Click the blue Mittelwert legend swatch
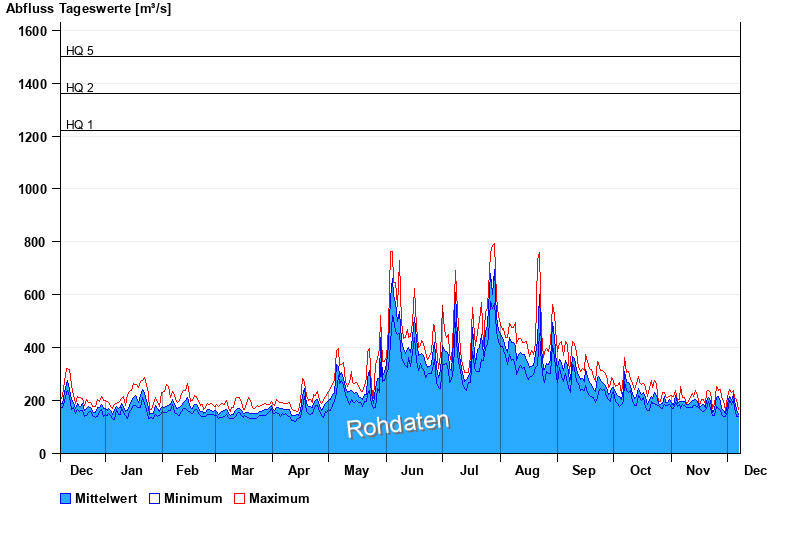Image resolution: width=800 pixels, height=550 pixels. [66, 499]
